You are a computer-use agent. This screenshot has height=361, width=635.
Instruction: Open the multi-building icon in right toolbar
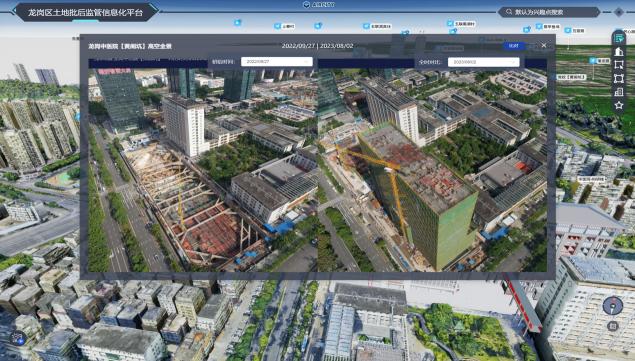619,92
